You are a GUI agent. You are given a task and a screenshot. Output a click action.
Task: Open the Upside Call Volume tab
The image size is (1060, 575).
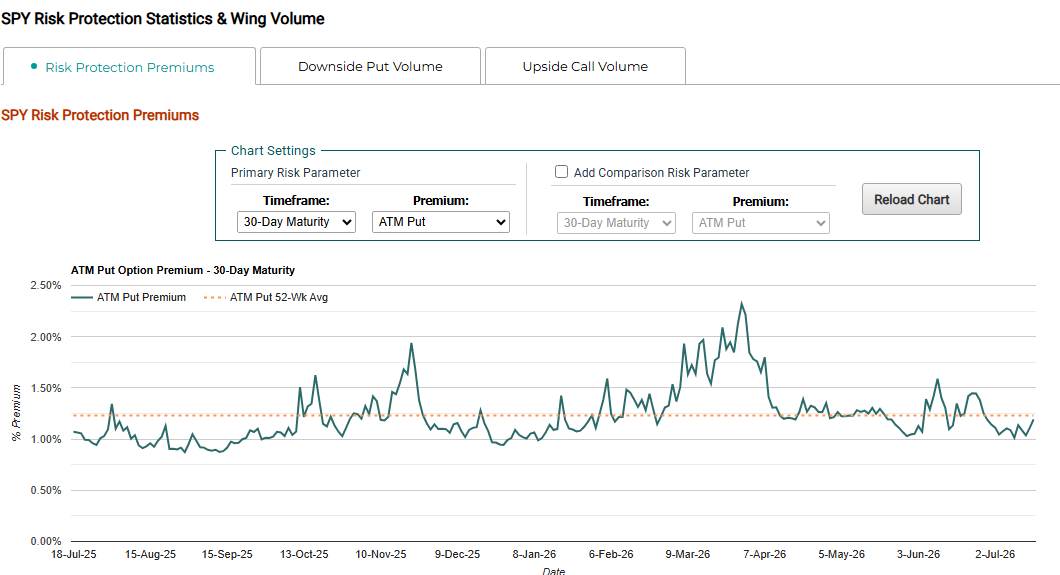585,66
